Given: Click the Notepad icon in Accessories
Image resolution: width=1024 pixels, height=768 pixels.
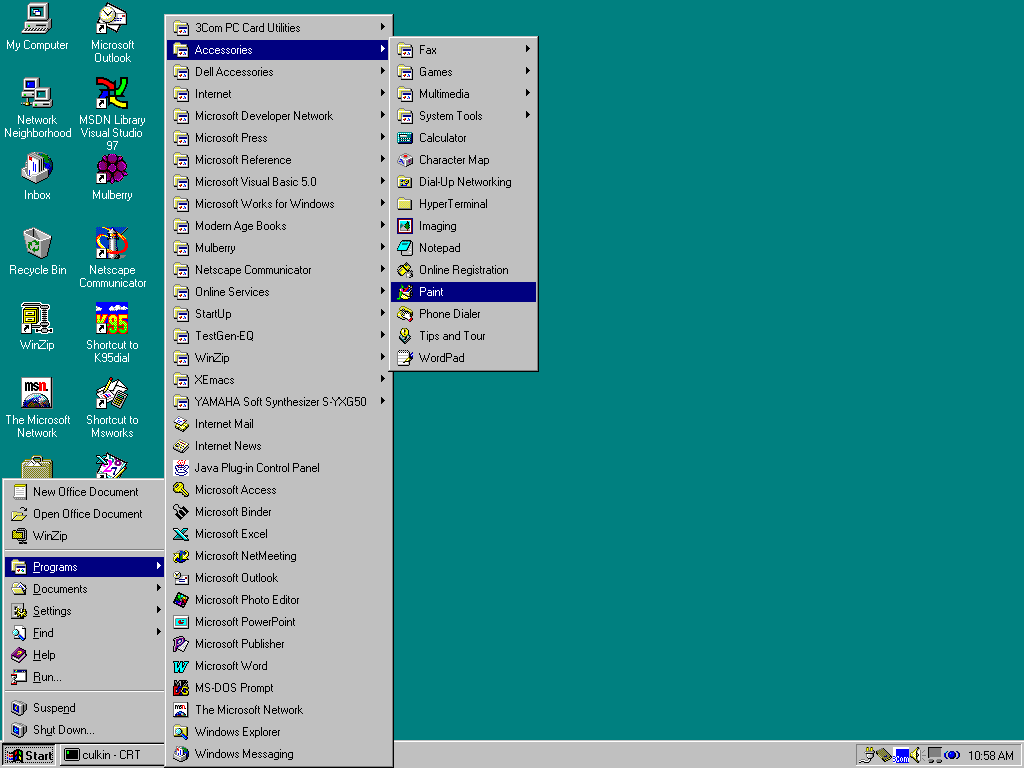Looking at the screenshot, I should point(405,248).
